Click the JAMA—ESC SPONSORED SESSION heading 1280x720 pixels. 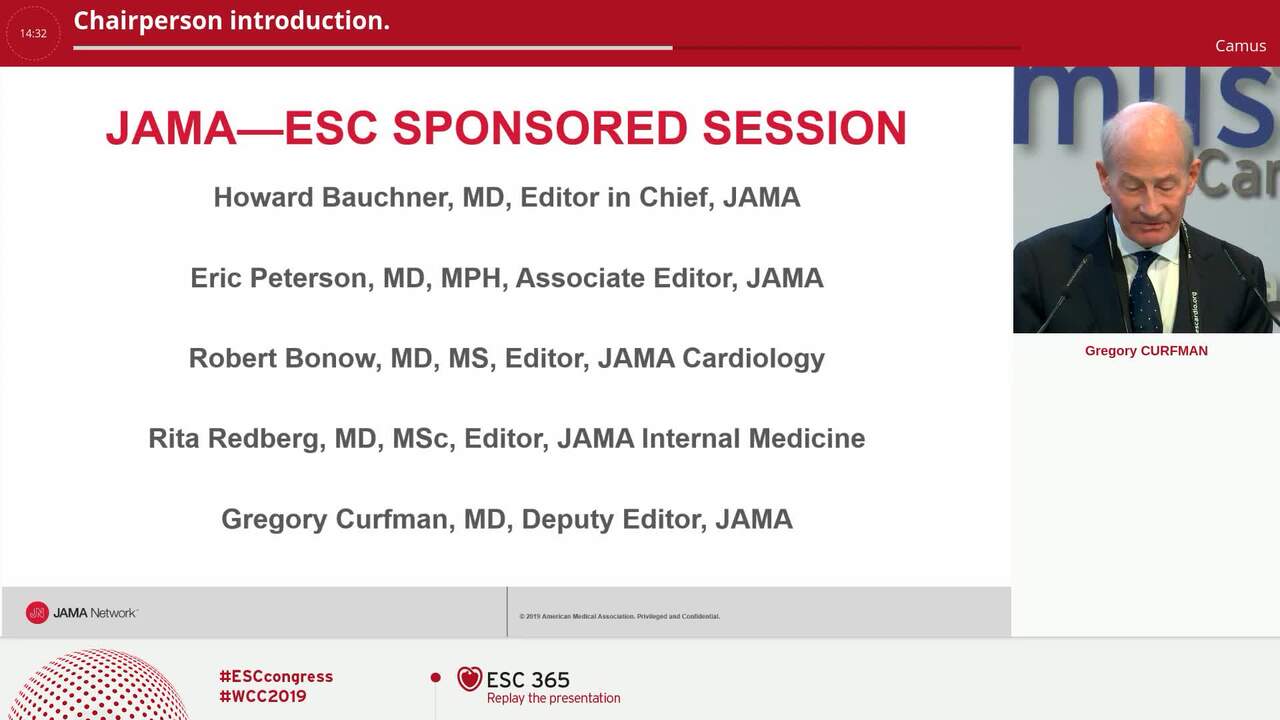[x=506, y=128]
